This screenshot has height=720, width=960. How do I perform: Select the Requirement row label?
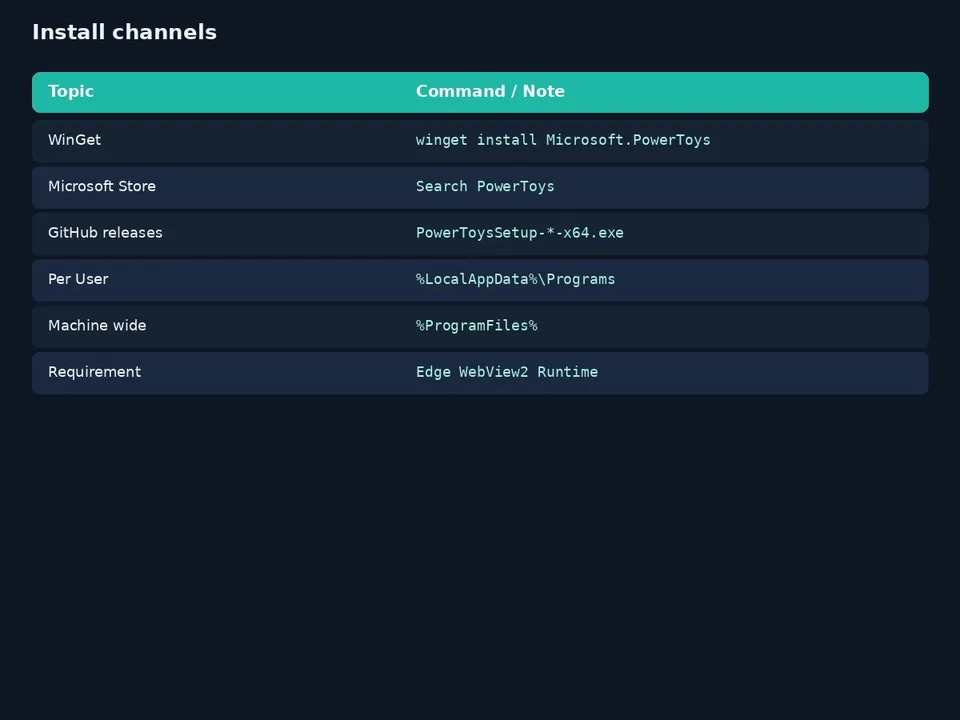(94, 372)
